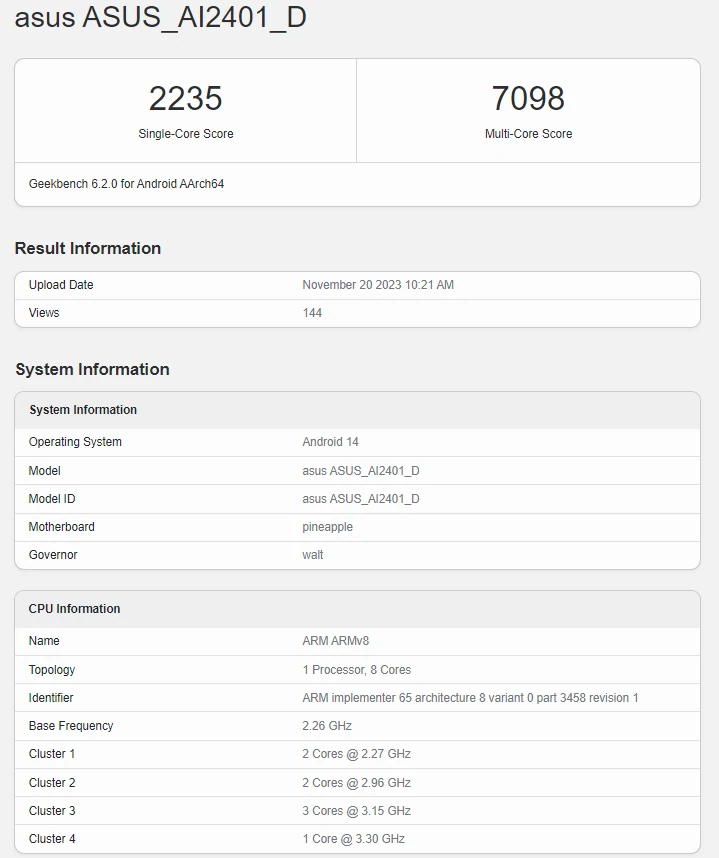
Task: Select the 2 Cores @ 2.27 GHz value
Action: [356, 753]
